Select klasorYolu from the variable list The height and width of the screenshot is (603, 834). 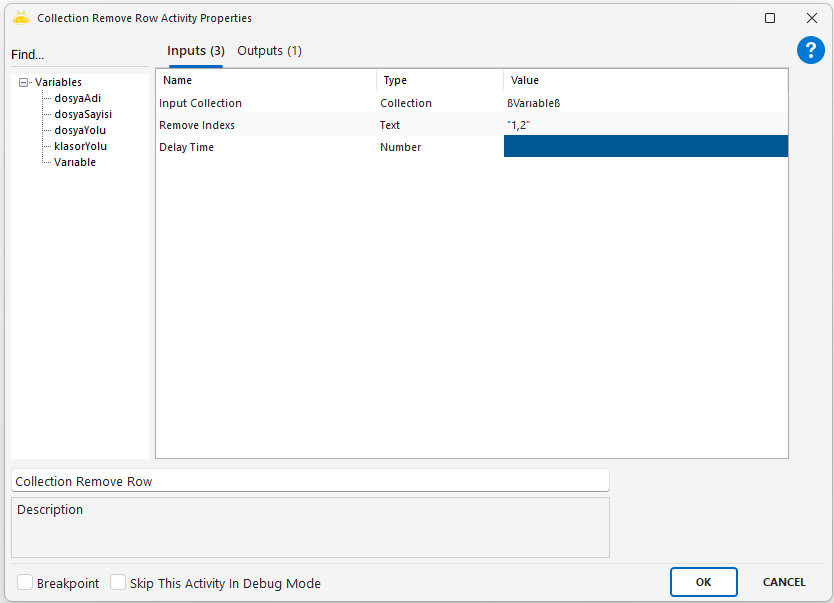tap(80, 146)
